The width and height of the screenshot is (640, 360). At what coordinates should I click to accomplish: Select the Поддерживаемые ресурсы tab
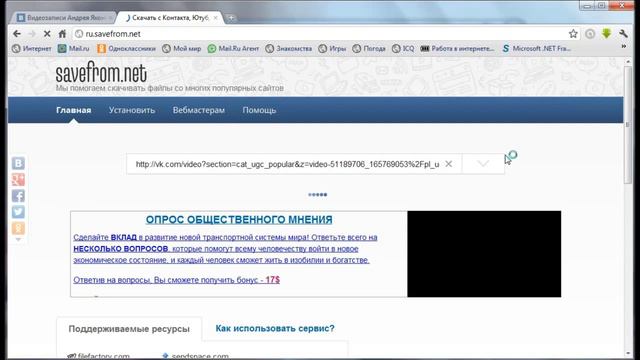coord(129,329)
